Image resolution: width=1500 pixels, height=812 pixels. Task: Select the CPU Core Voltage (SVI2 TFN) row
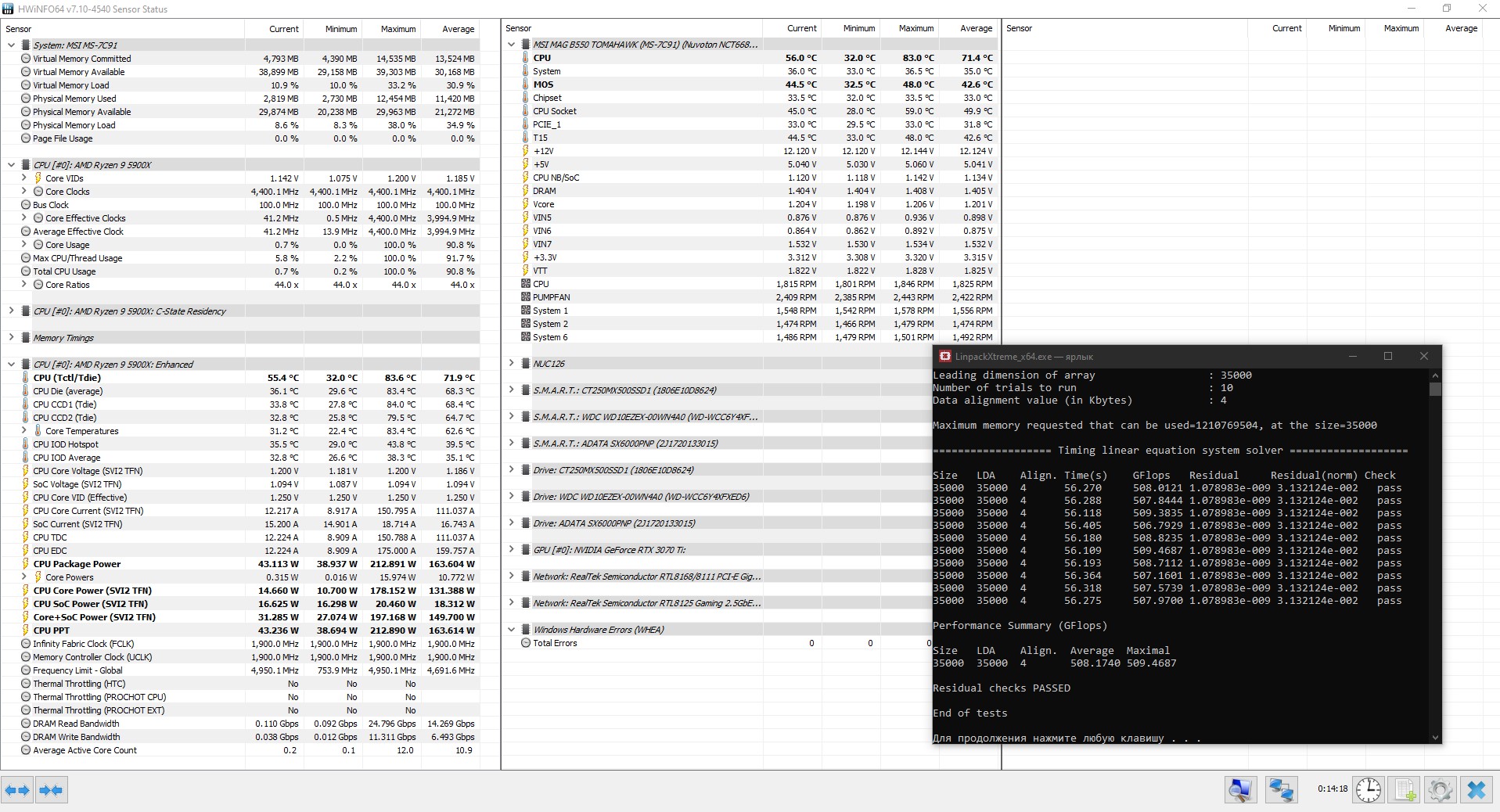pos(241,471)
